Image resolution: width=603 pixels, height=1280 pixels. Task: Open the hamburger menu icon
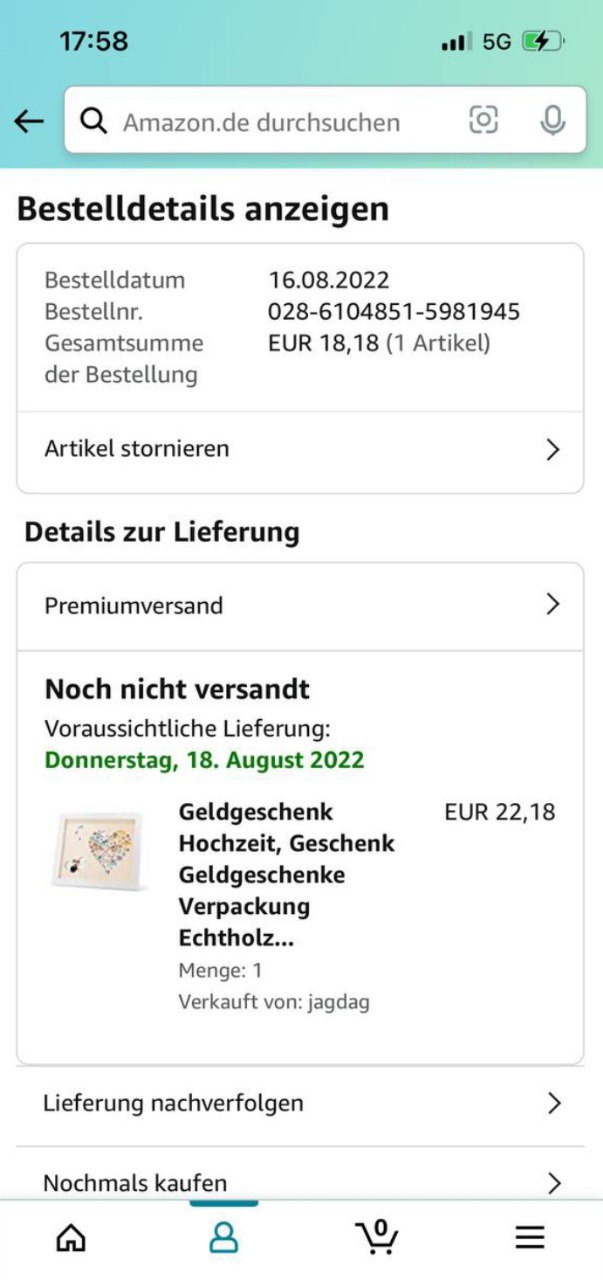point(530,1238)
